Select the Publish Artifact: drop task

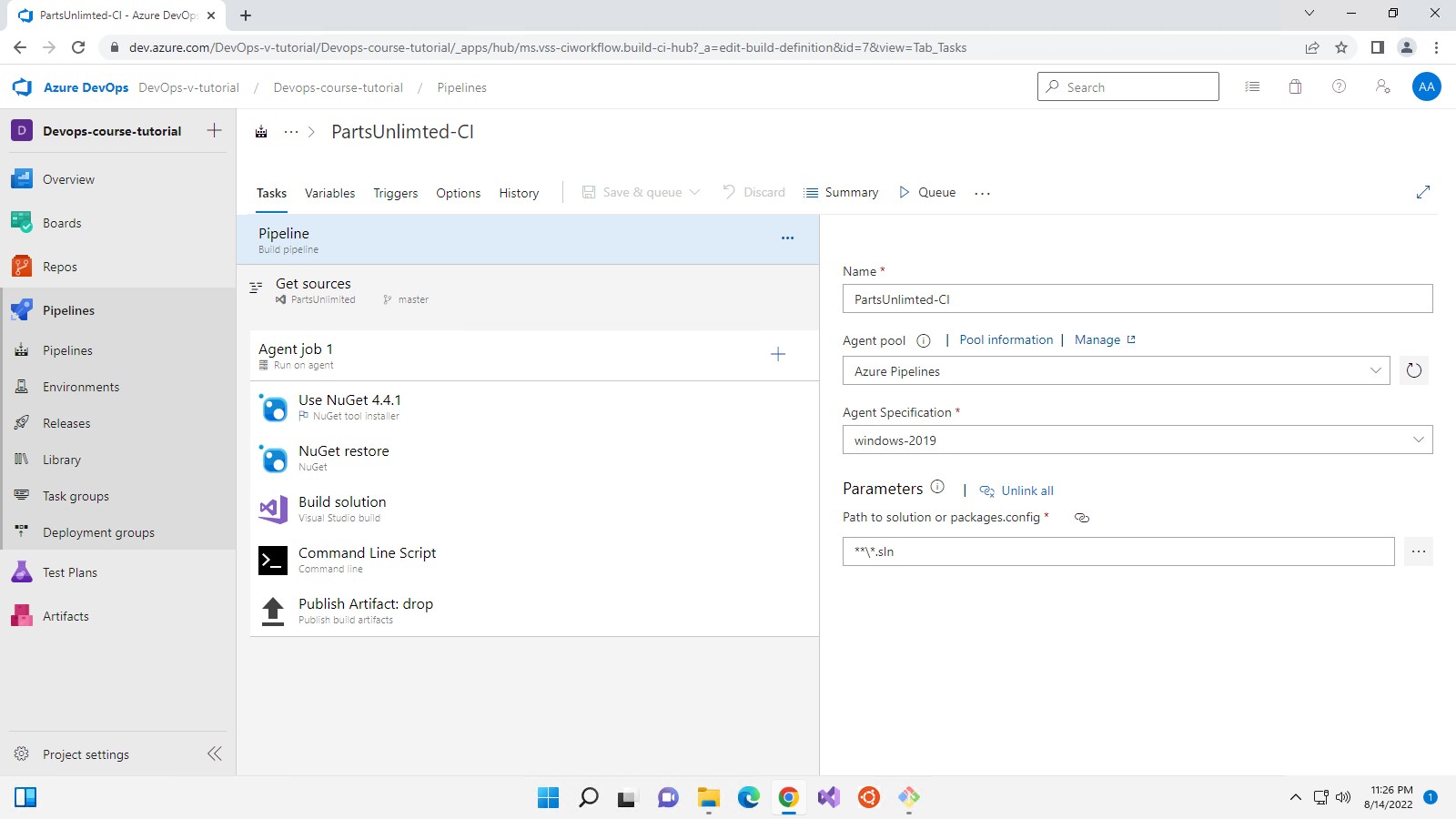tap(534, 611)
